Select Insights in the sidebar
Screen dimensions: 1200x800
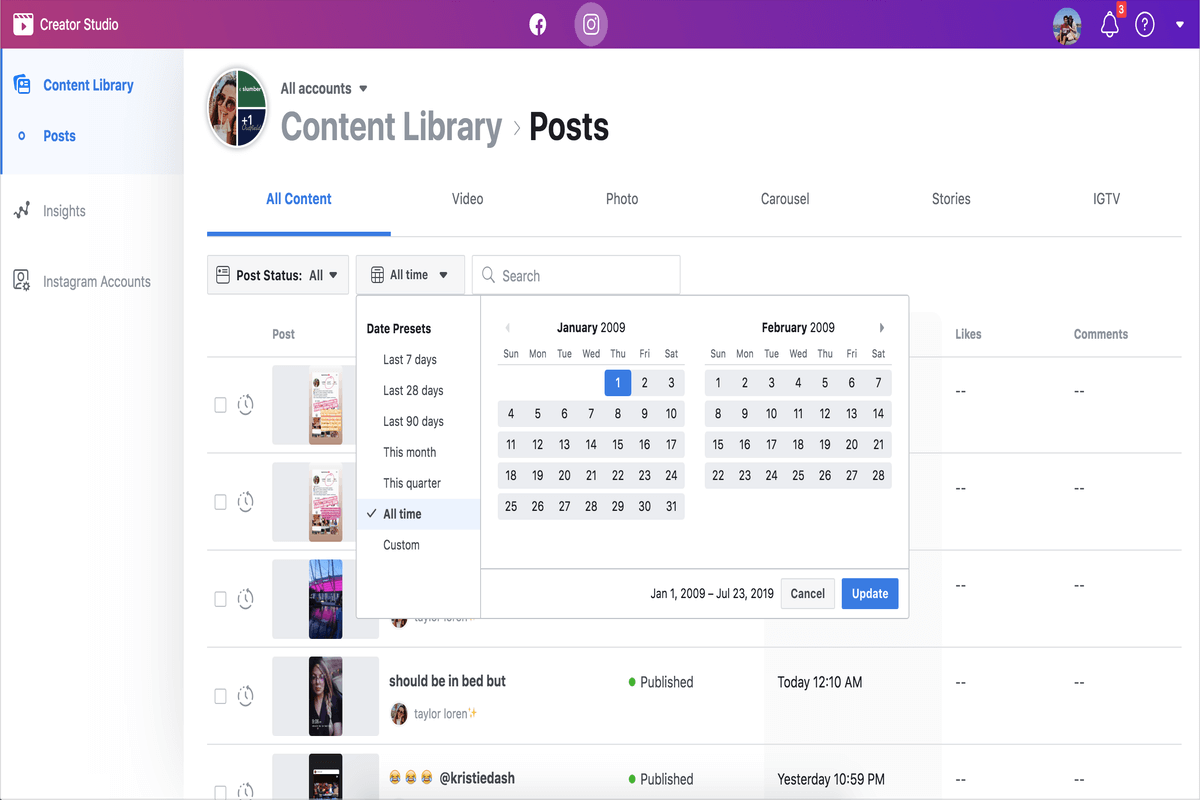(62, 210)
